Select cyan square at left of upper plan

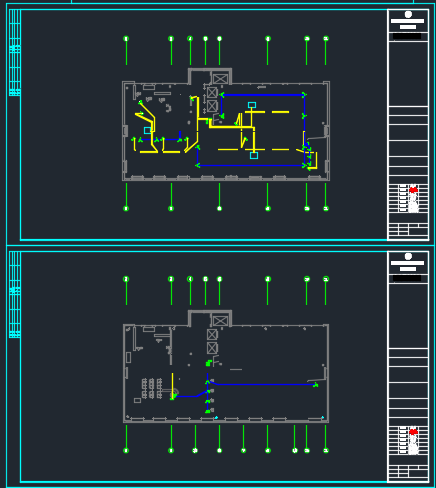coord(147,130)
